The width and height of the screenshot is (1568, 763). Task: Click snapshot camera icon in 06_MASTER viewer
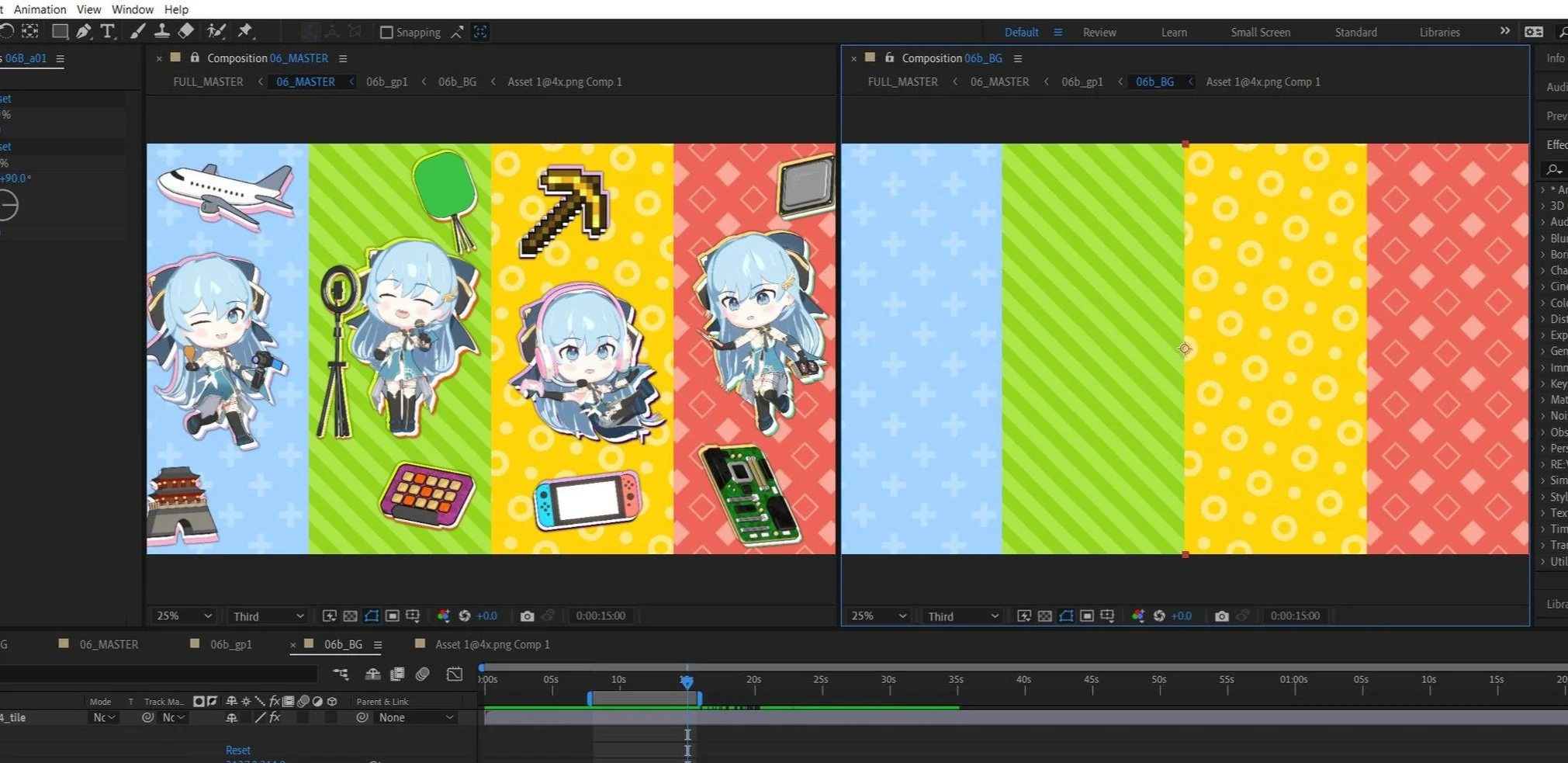(527, 616)
